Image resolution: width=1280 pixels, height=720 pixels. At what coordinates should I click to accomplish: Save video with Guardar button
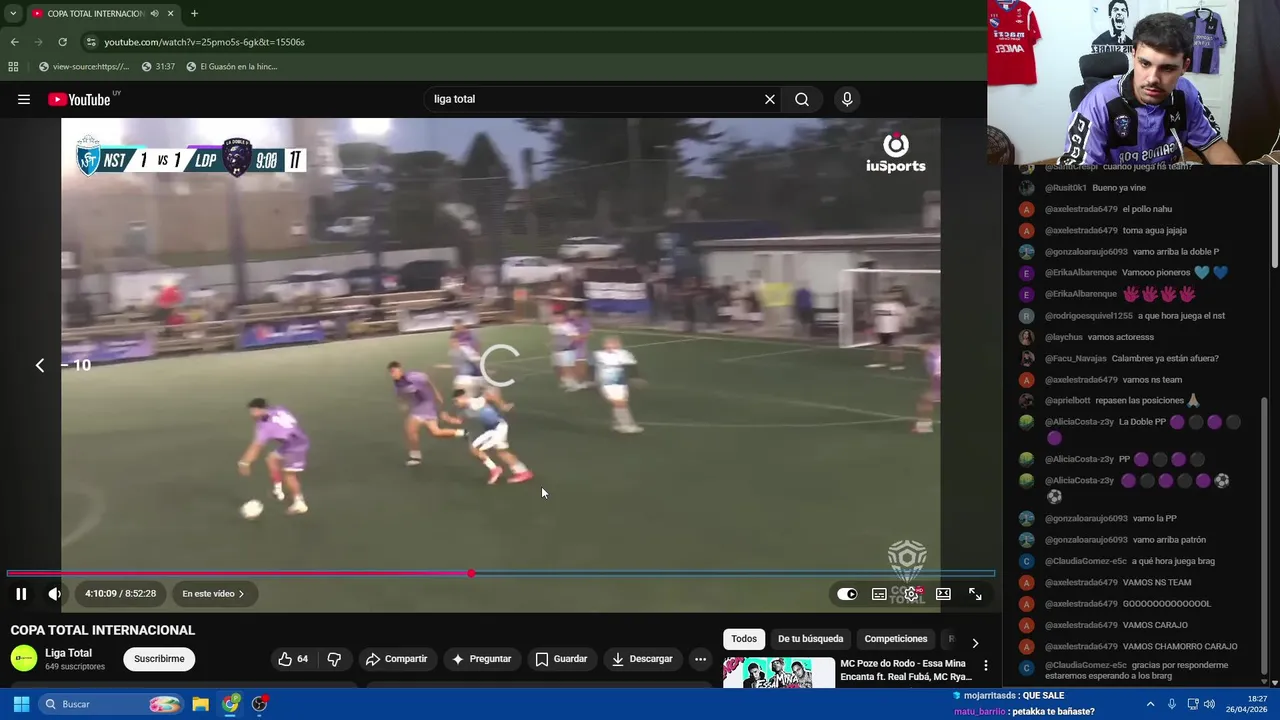[x=561, y=659]
